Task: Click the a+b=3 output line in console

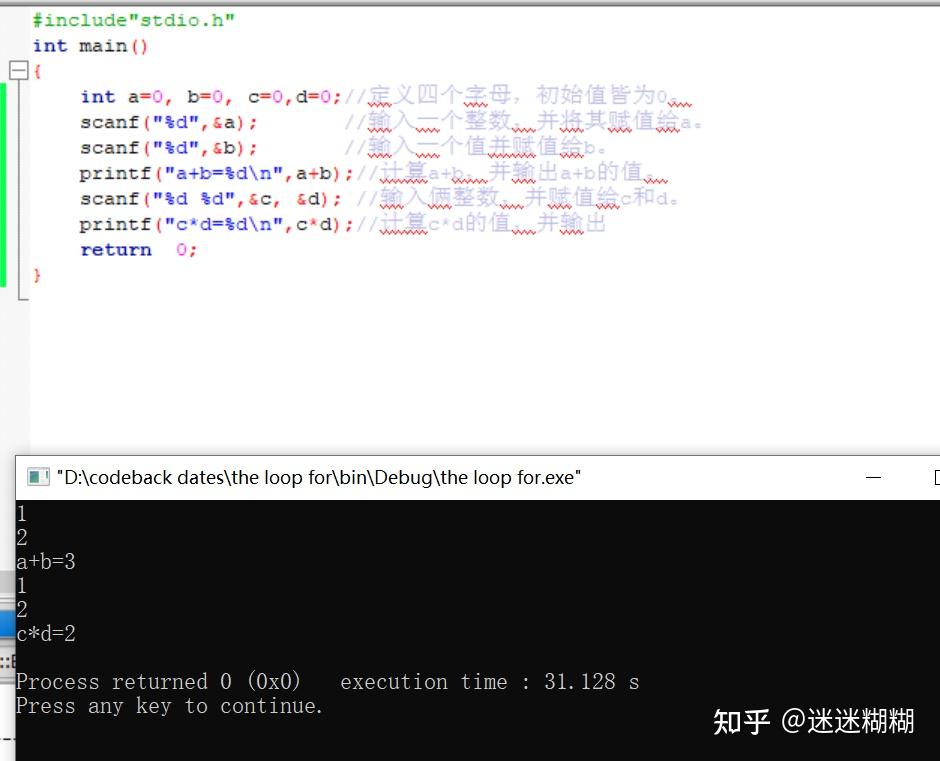Action: [x=45, y=561]
